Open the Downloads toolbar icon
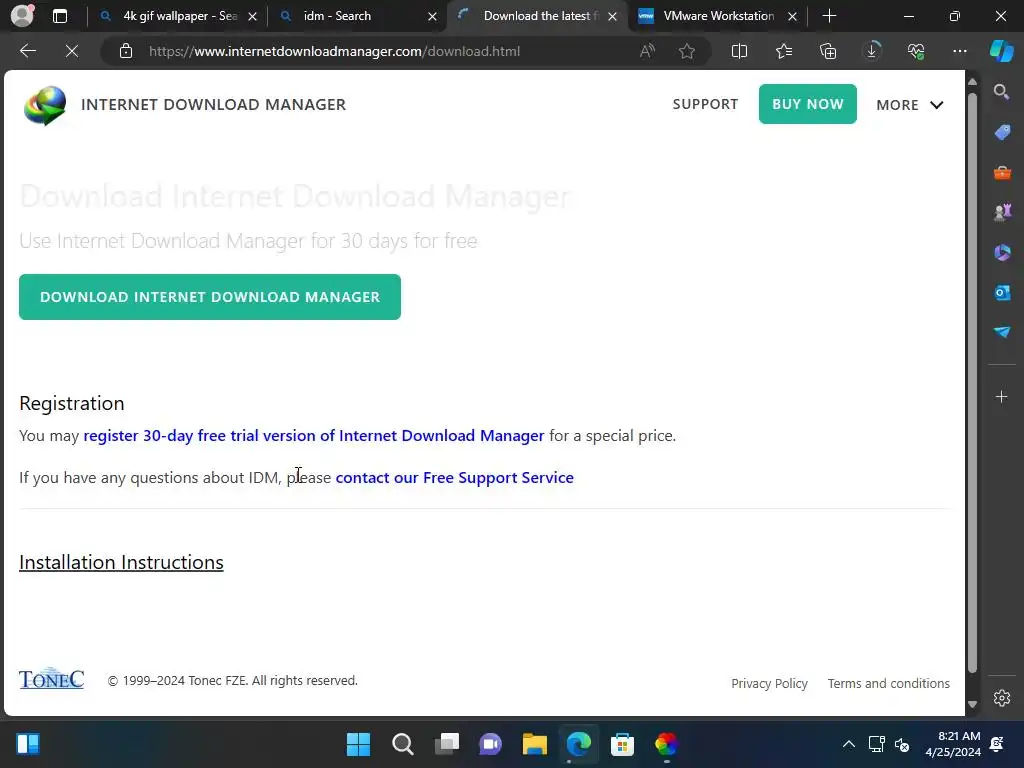 tap(872, 51)
